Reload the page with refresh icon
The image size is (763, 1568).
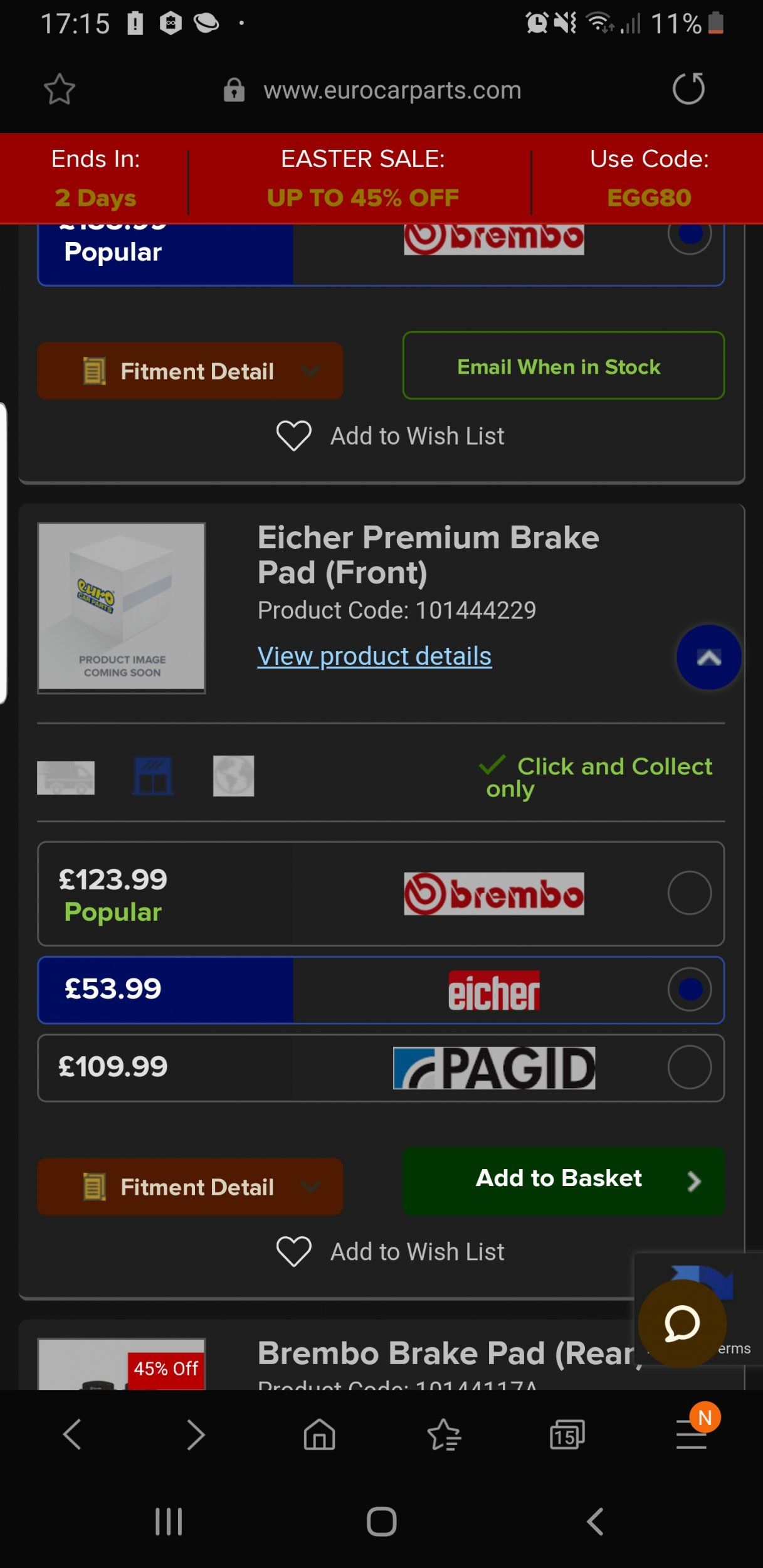click(x=688, y=88)
